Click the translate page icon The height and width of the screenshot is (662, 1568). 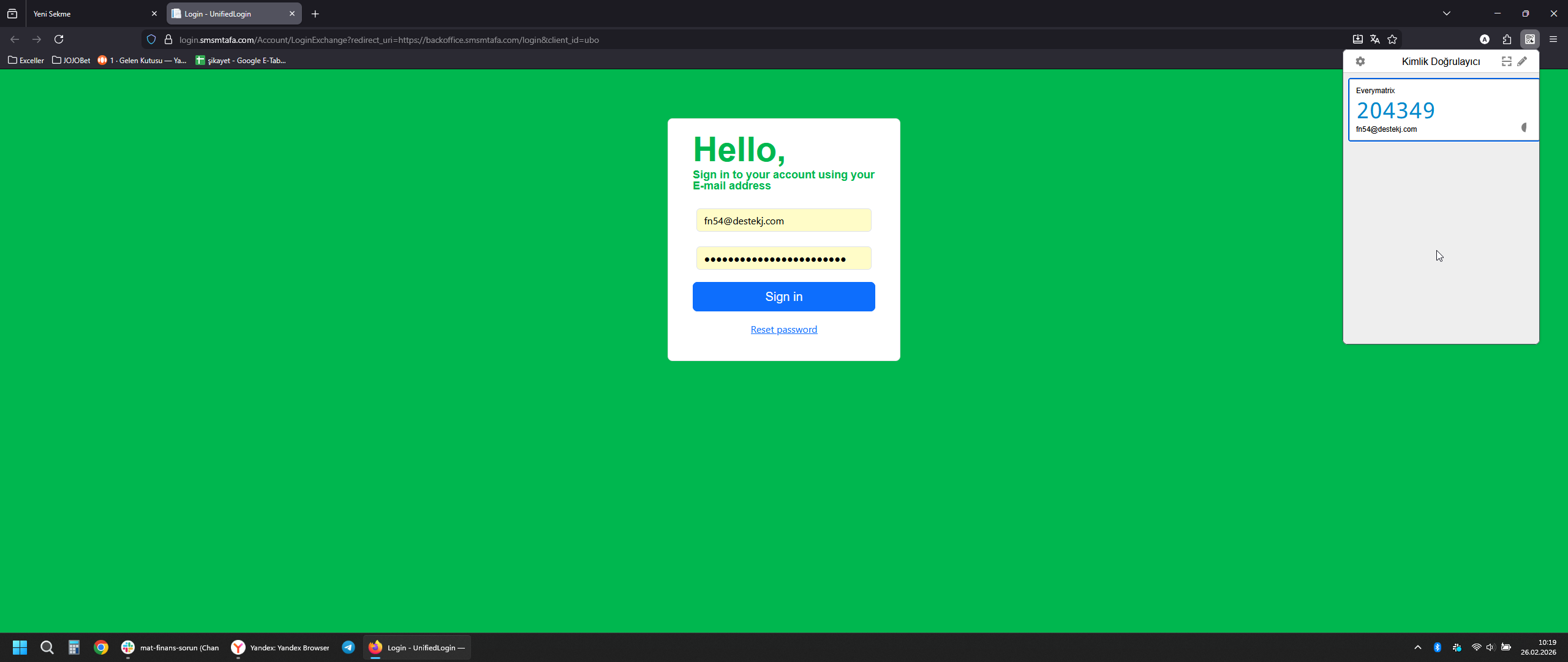[x=1375, y=39]
